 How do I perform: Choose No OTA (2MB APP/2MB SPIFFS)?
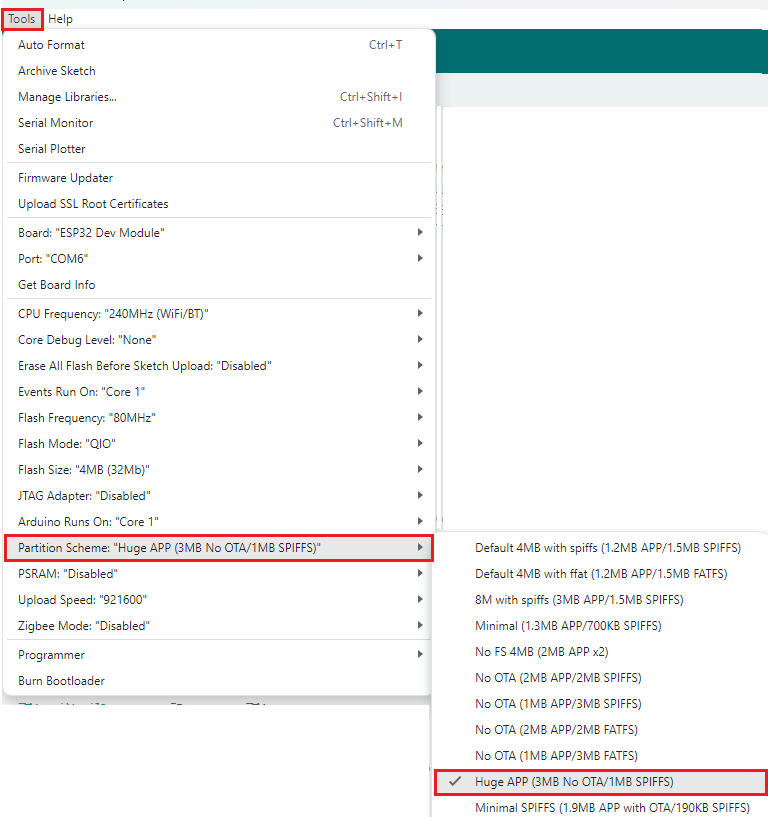600,678
